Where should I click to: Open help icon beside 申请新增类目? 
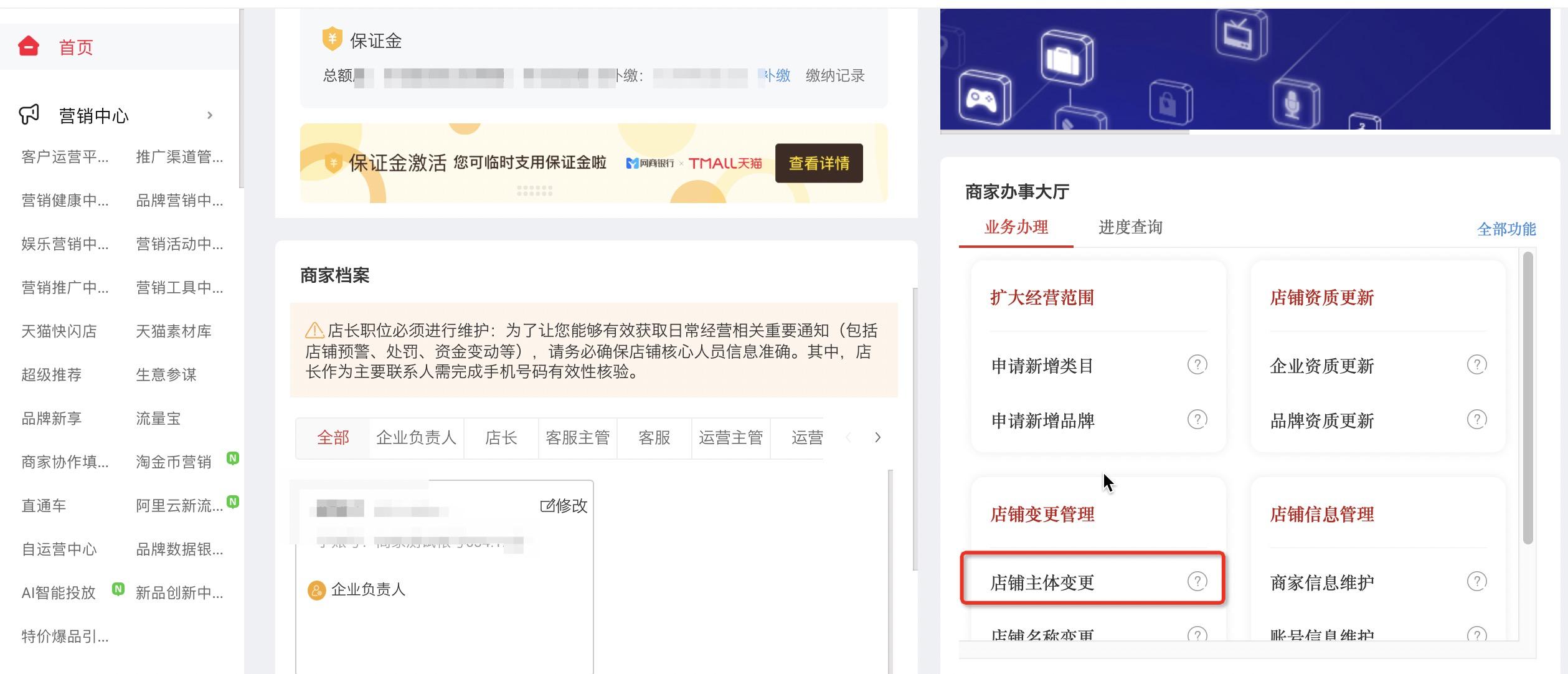1197,364
